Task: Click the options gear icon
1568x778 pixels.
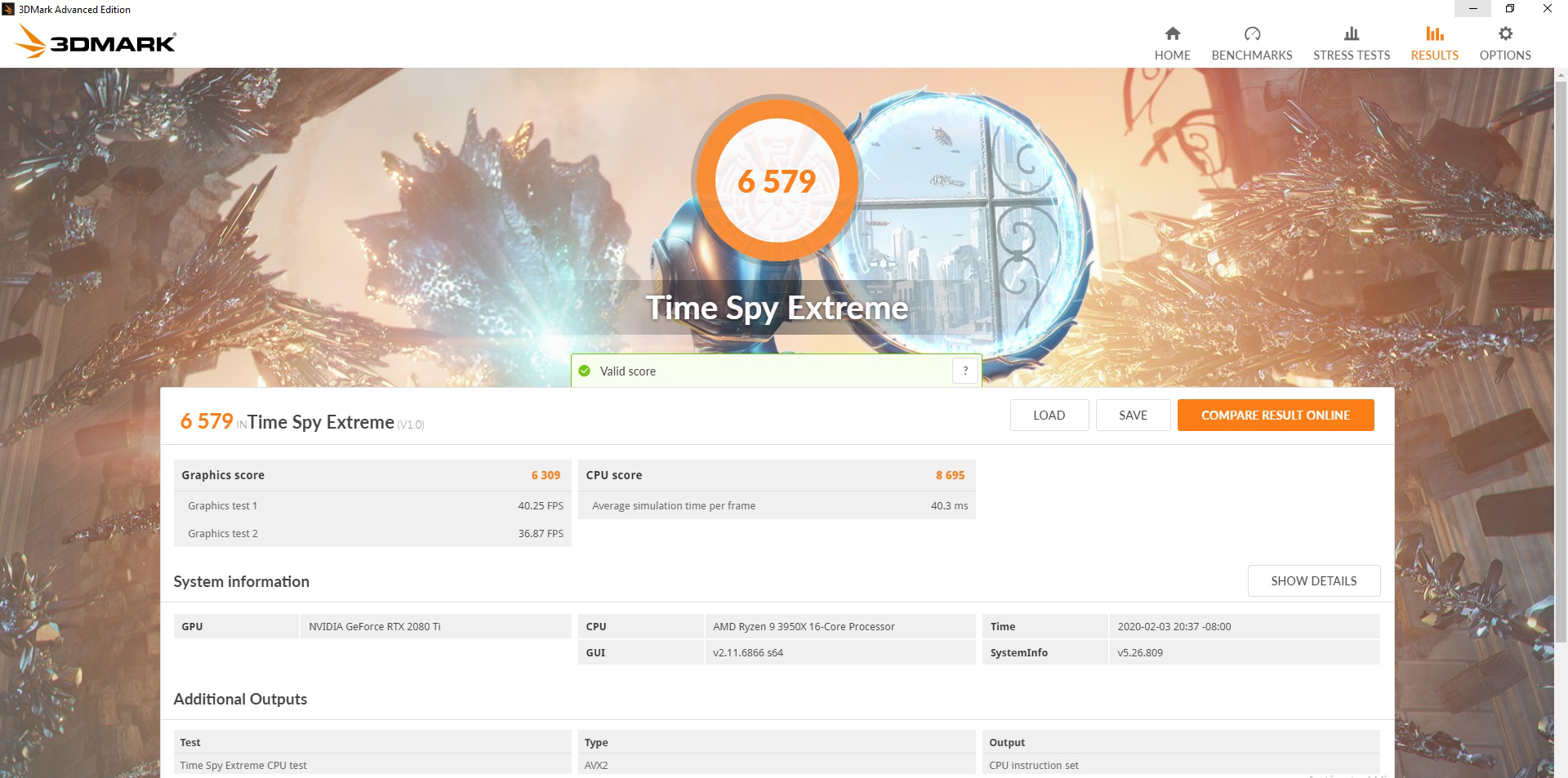Action: 1506,33
